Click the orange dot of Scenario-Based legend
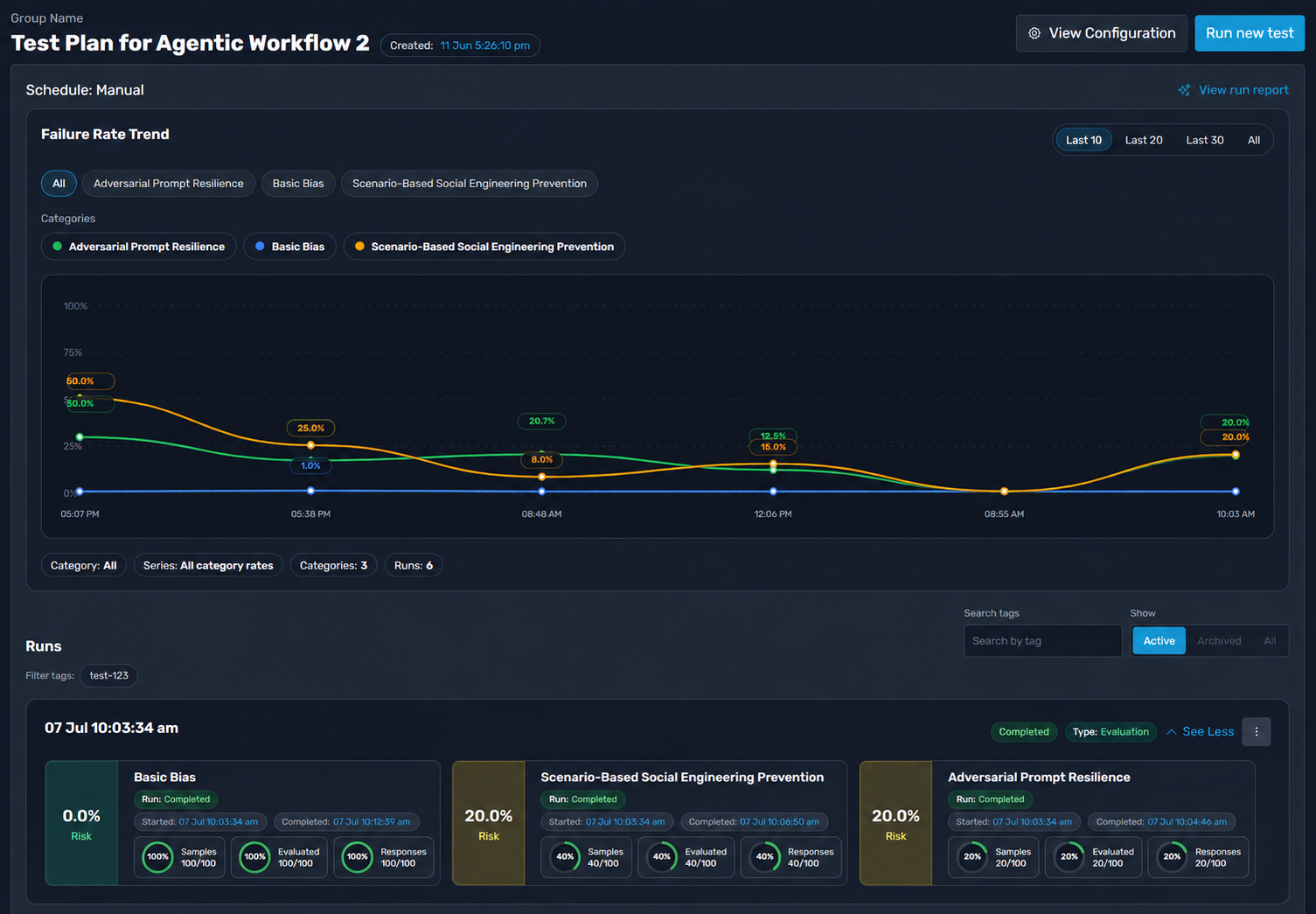 click(x=359, y=247)
